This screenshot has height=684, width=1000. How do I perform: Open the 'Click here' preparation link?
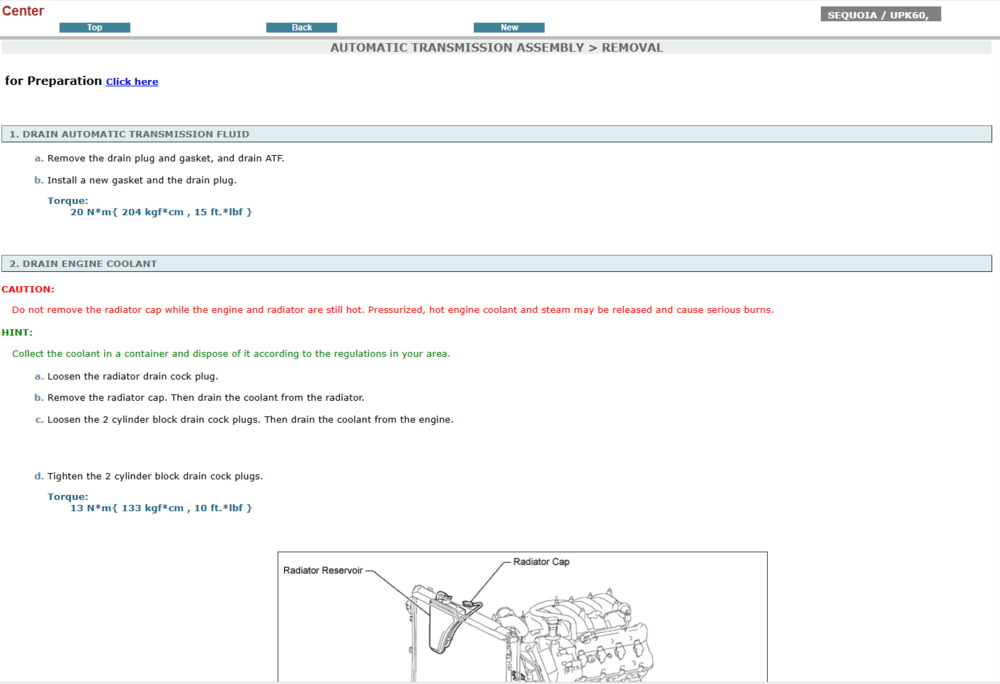coord(132,82)
